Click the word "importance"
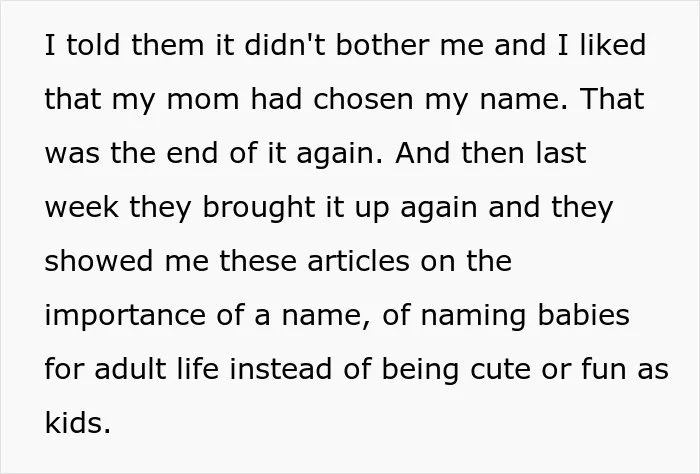This screenshot has width=700, height=474. [x=125, y=317]
